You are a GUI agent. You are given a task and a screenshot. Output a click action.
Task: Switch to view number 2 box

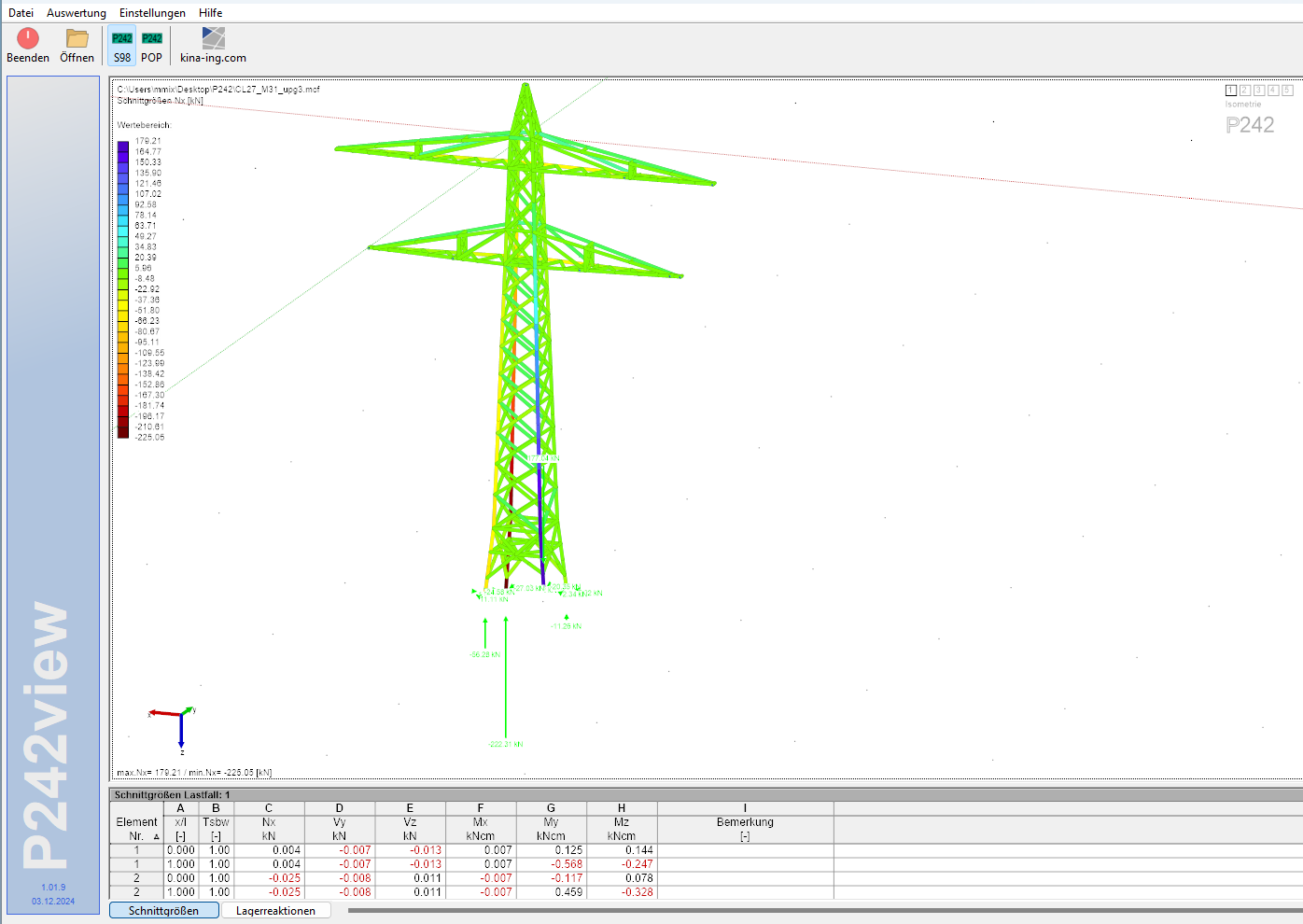click(1245, 91)
